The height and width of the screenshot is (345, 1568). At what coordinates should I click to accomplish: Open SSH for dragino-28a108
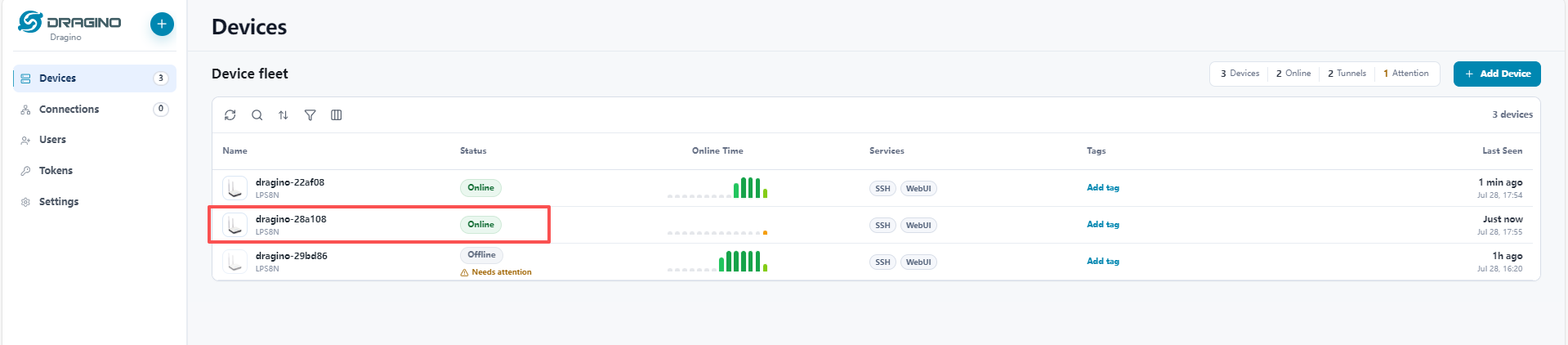882,226
